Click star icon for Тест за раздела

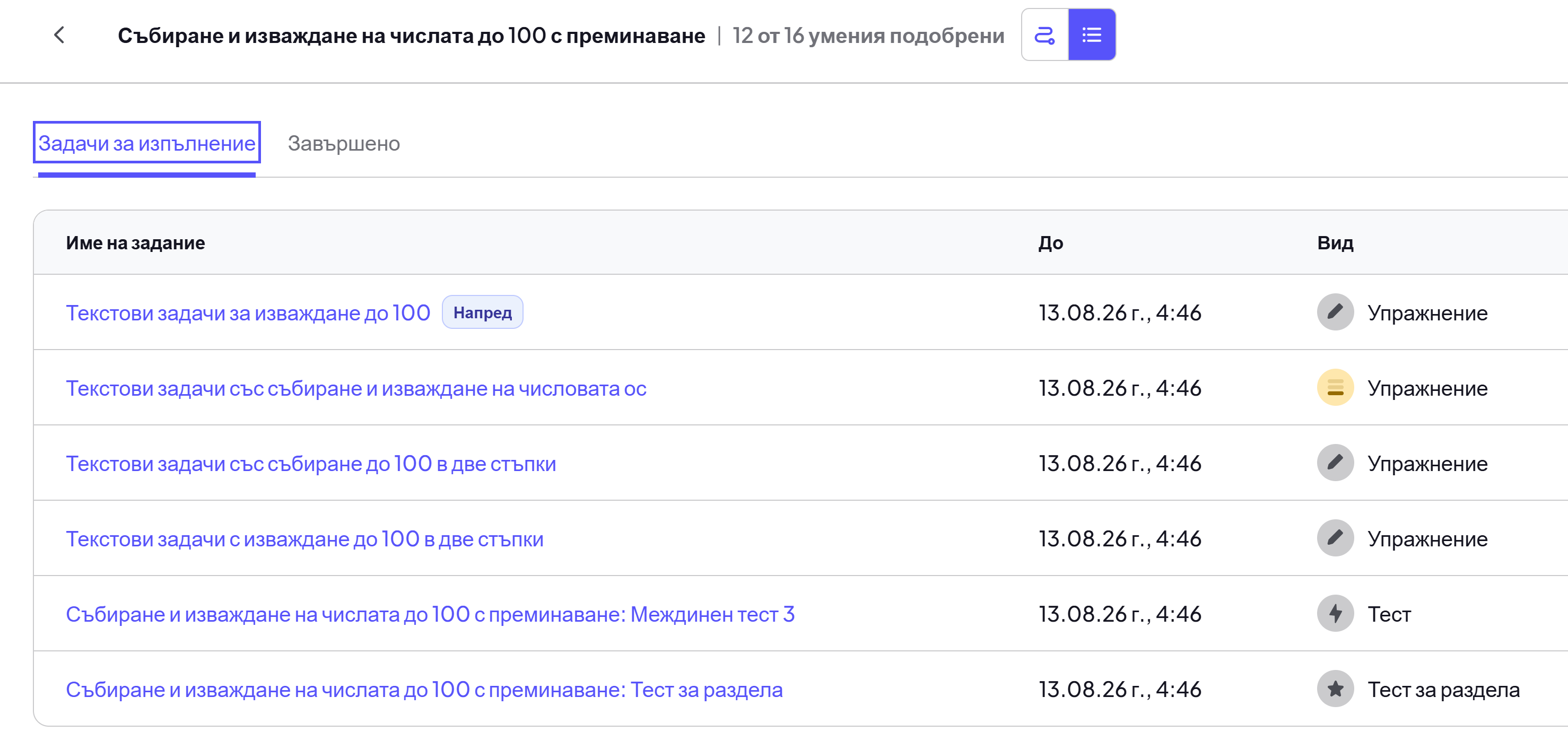click(x=1336, y=689)
